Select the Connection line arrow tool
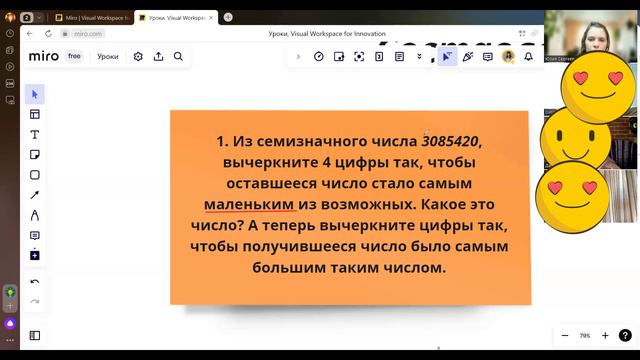 [35, 195]
